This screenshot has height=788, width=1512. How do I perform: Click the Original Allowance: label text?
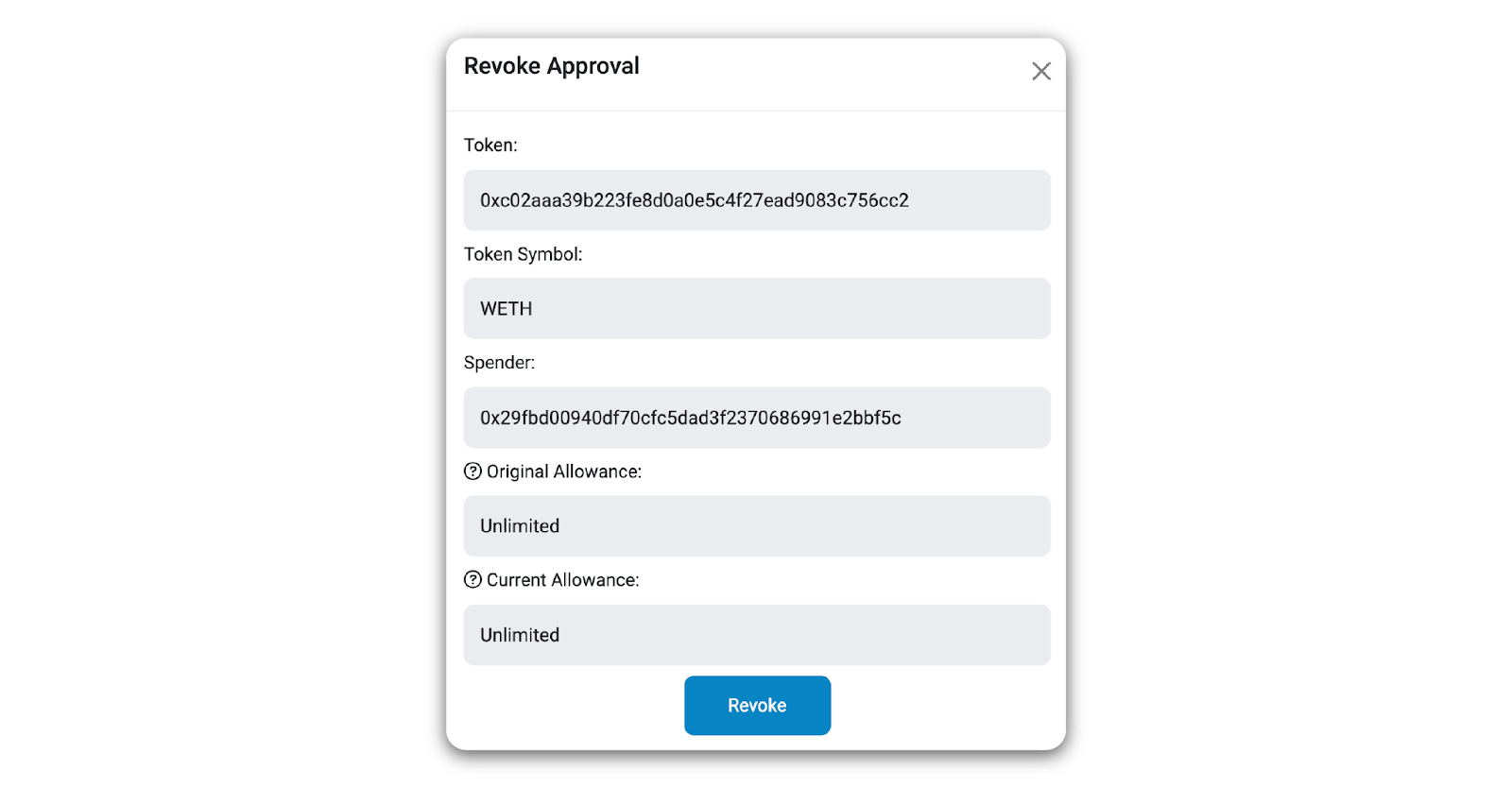pos(564,471)
